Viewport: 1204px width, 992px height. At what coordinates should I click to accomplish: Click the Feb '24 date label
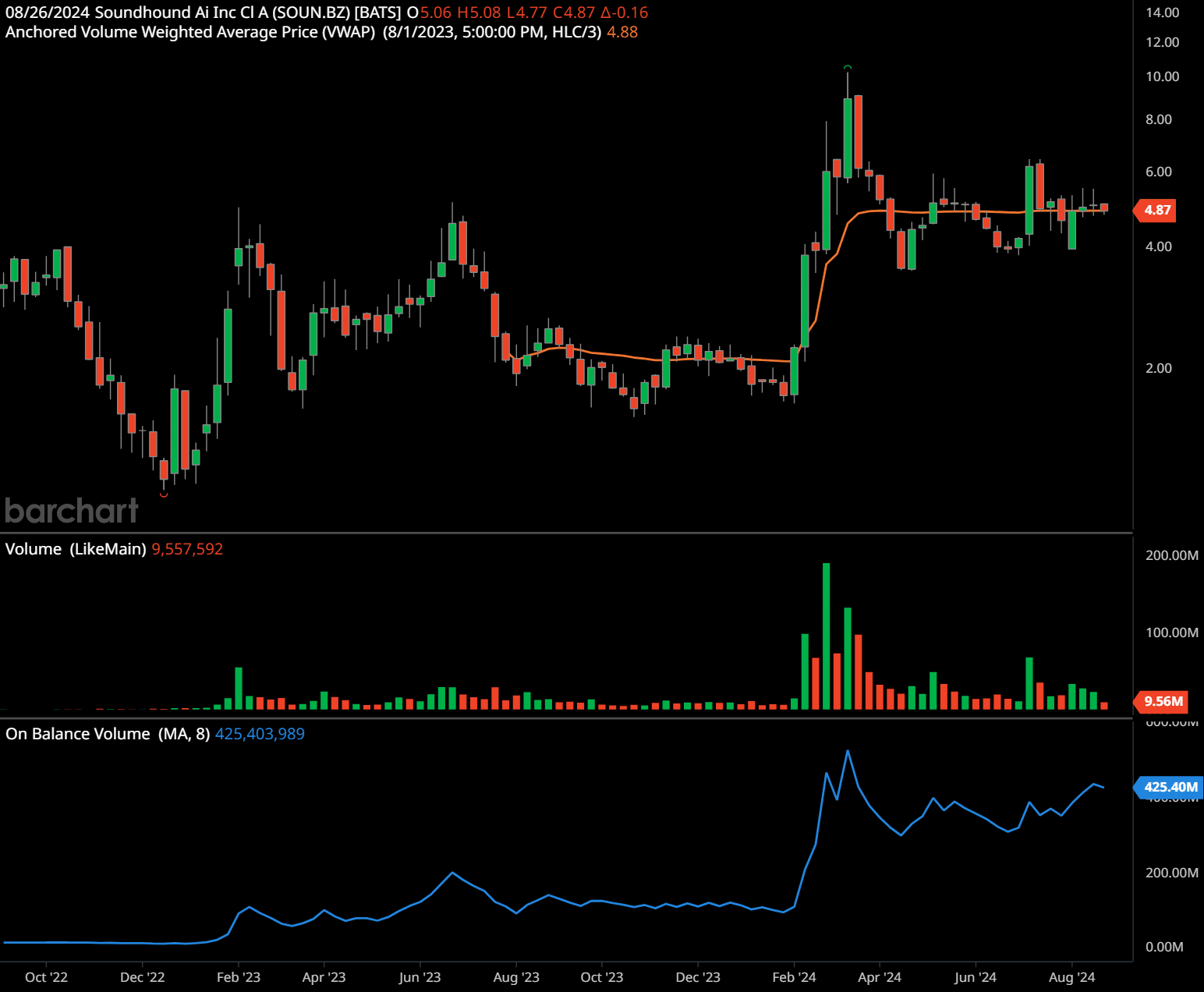point(794,977)
